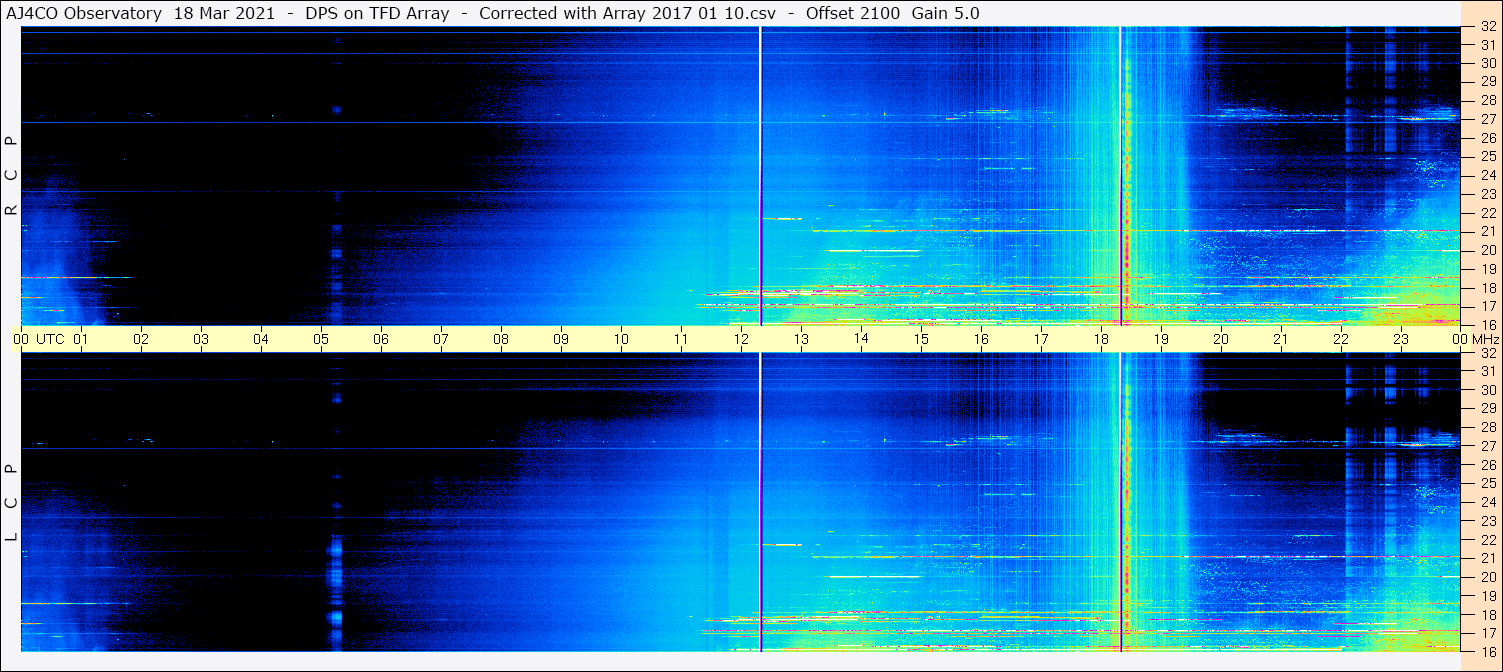Screen dimensions: 1503x672
Task: Click white vertical line after 12 UTC in RCP plot
Action: (x=760, y=176)
